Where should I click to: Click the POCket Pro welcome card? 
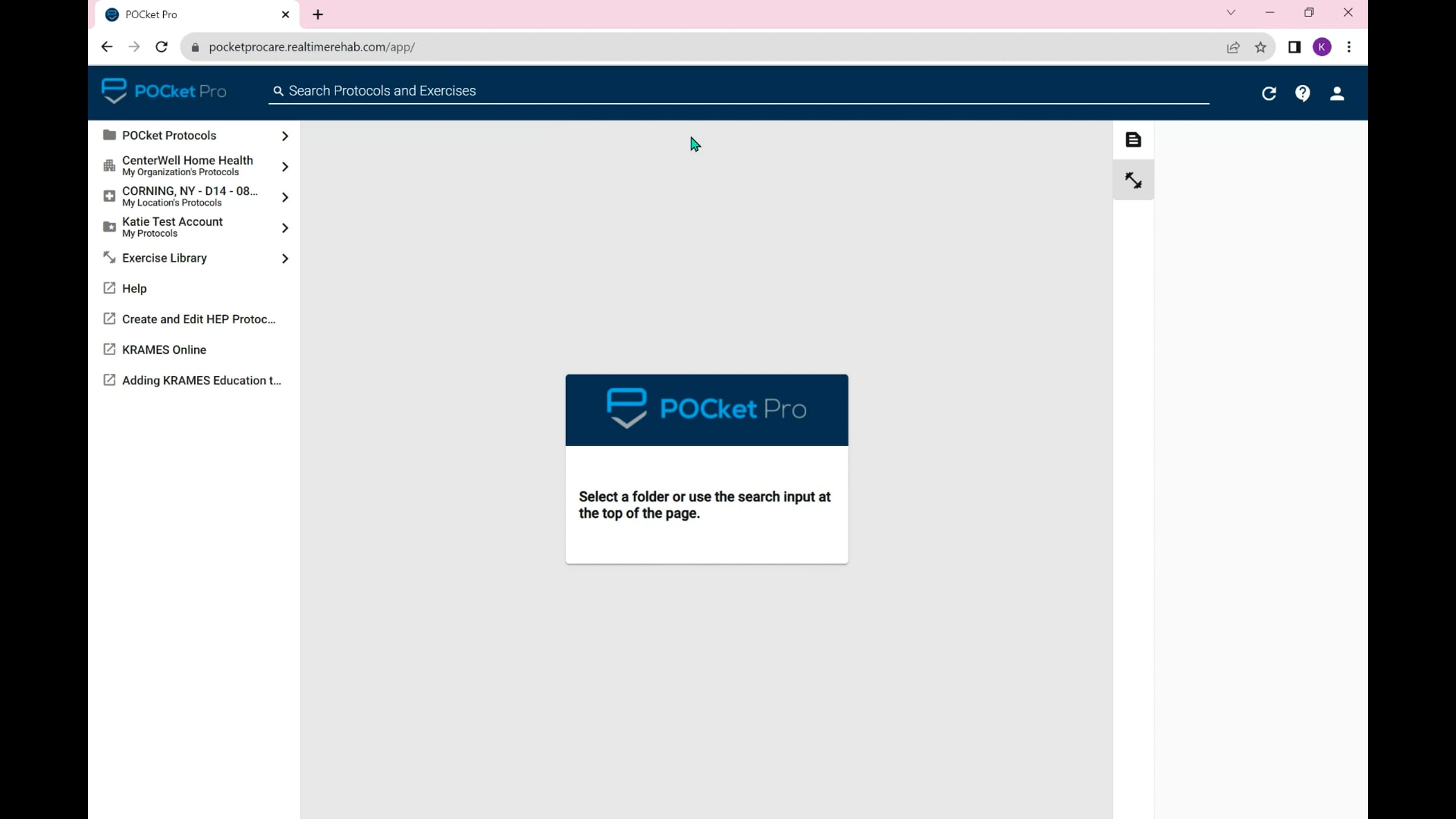point(707,469)
